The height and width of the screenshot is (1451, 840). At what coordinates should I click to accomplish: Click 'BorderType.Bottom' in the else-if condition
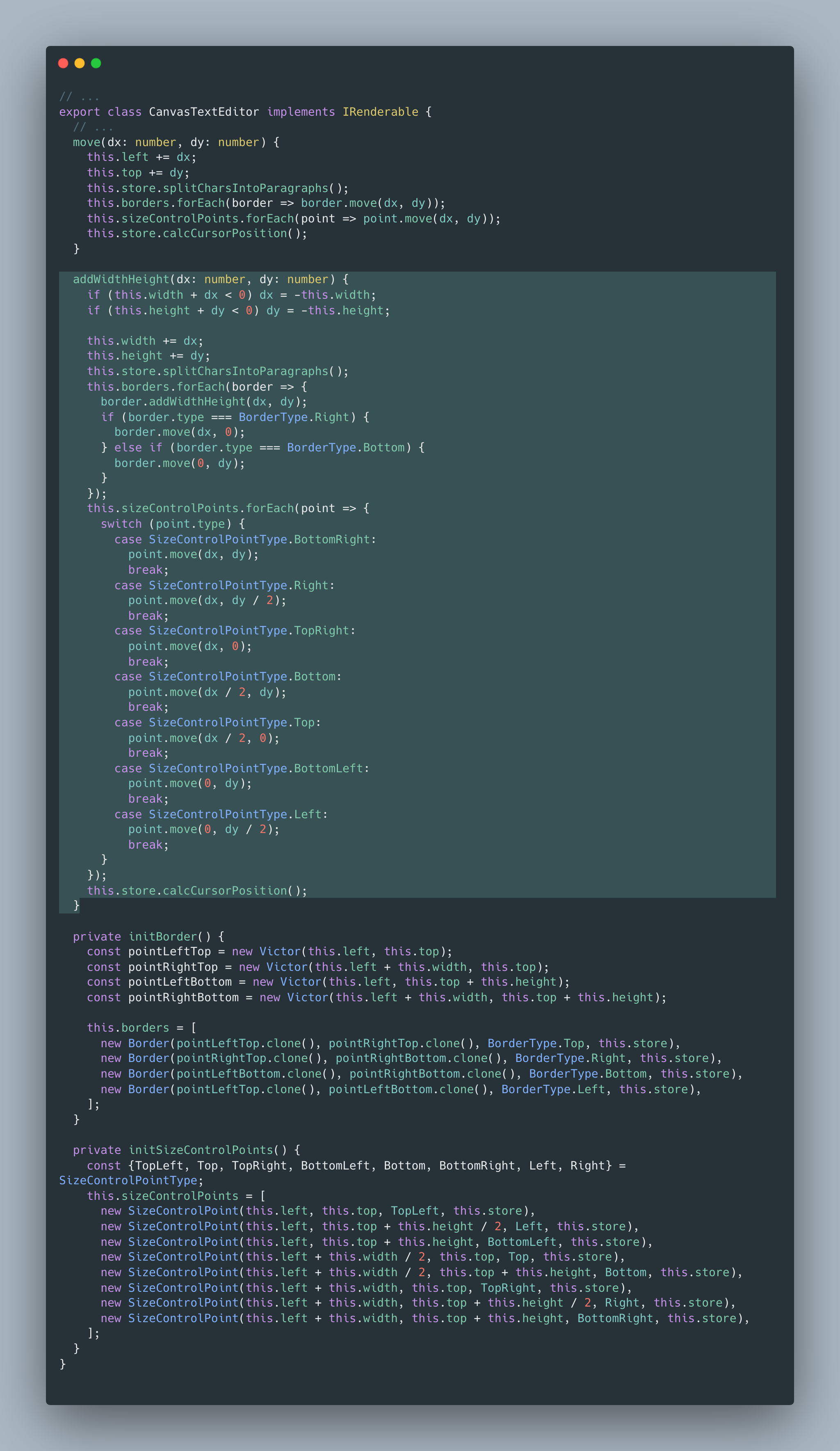[x=346, y=447]
